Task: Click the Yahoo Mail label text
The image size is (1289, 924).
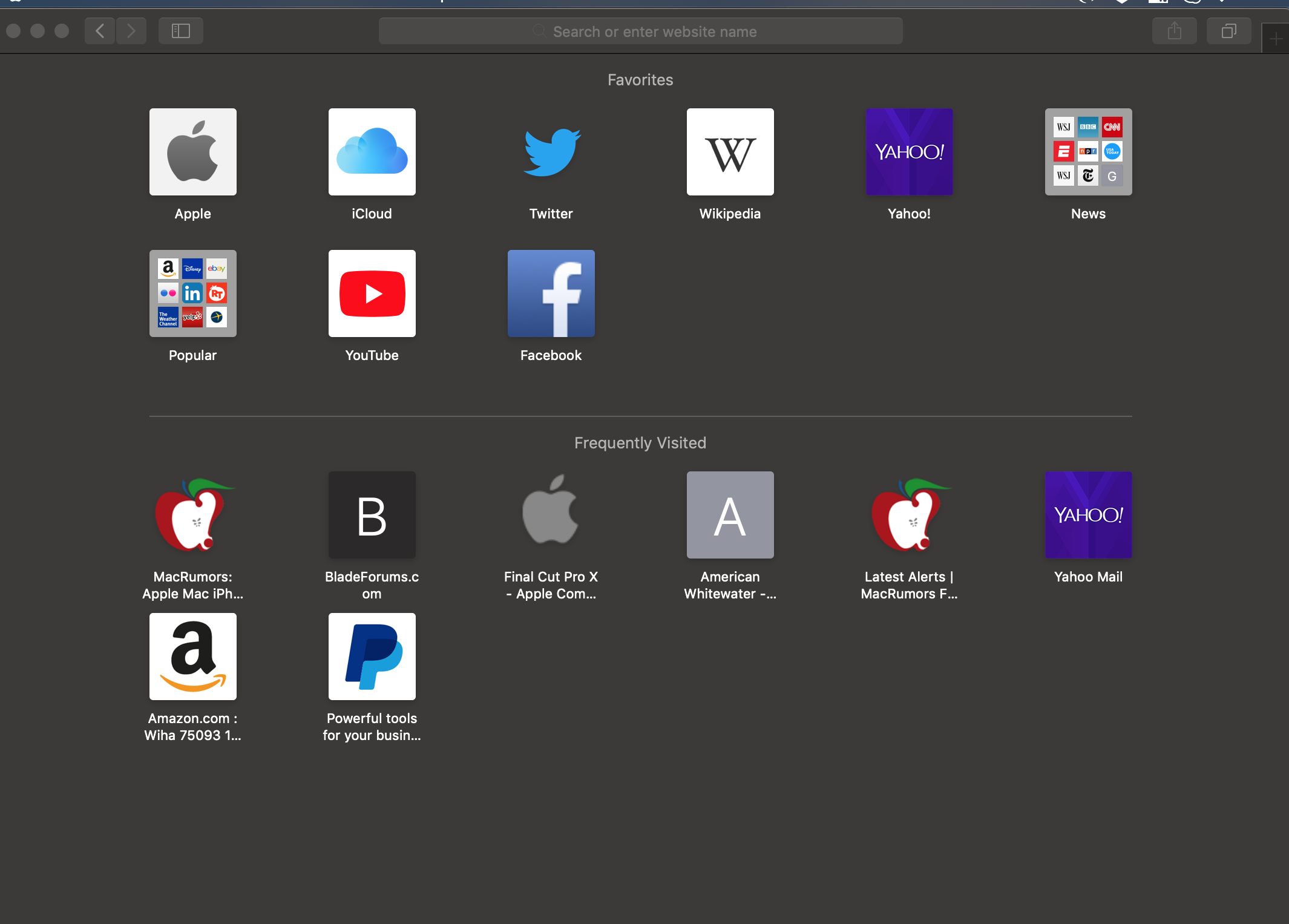Action: (x=1088, y=577)
